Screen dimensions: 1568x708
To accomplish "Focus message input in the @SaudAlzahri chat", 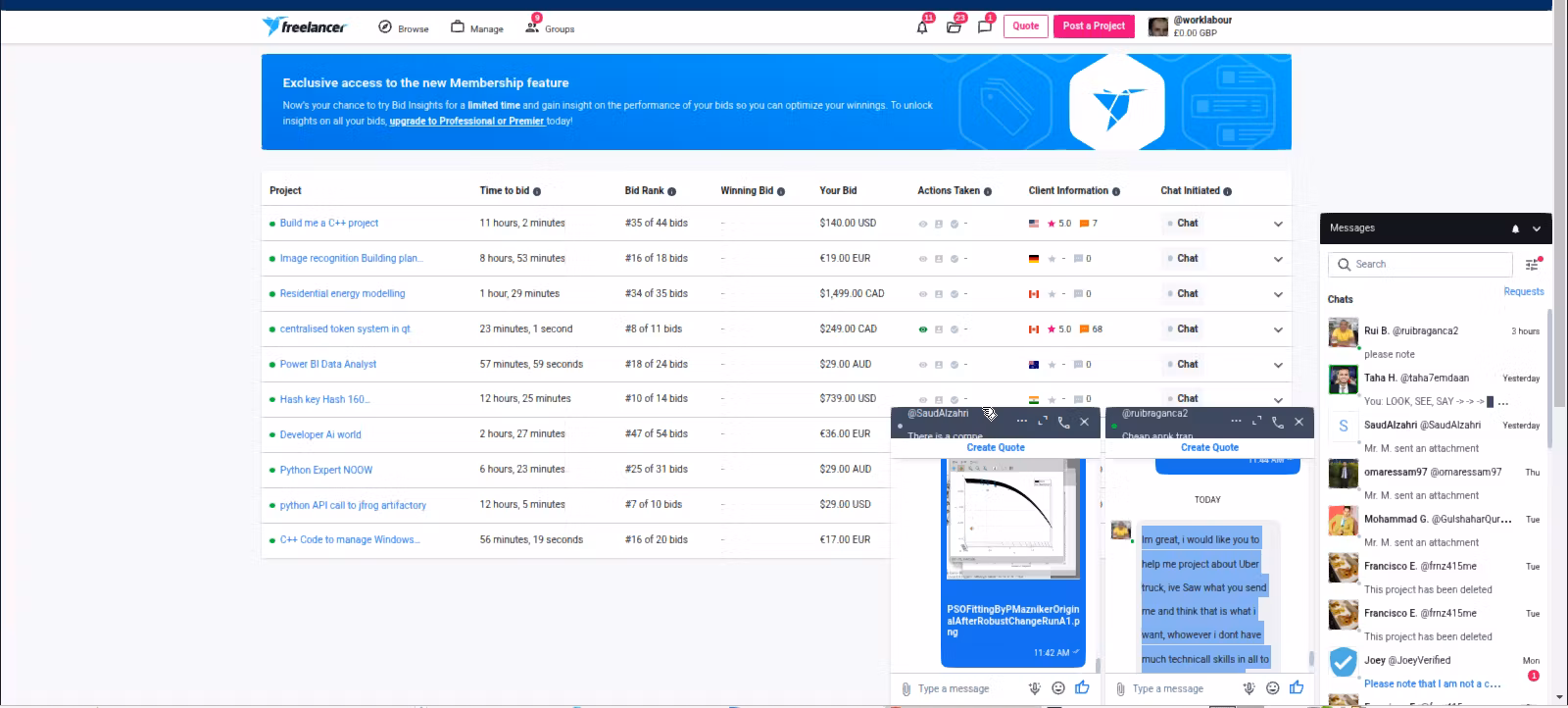I will point(965,688).
